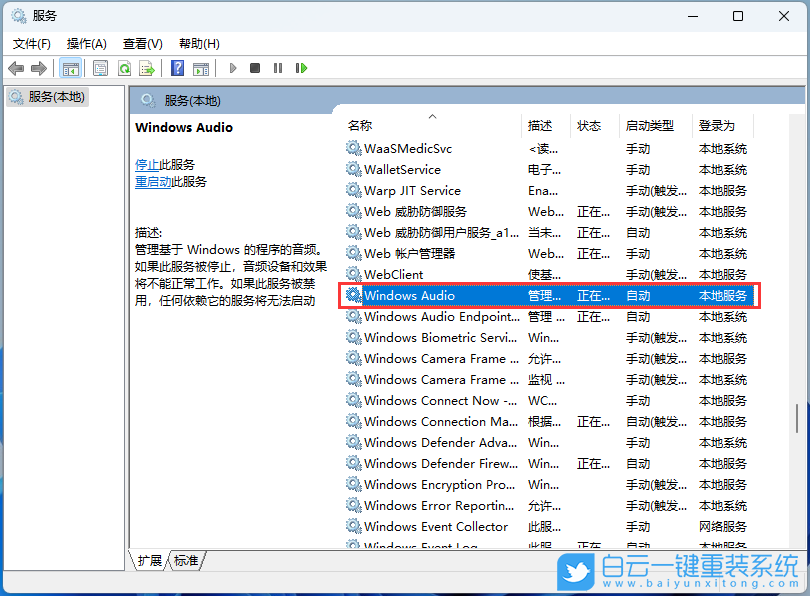Viewport: 810px width, 596px height.
Task: Click the vertical scrollbar of the service list
Action: [x=797, y=300]
